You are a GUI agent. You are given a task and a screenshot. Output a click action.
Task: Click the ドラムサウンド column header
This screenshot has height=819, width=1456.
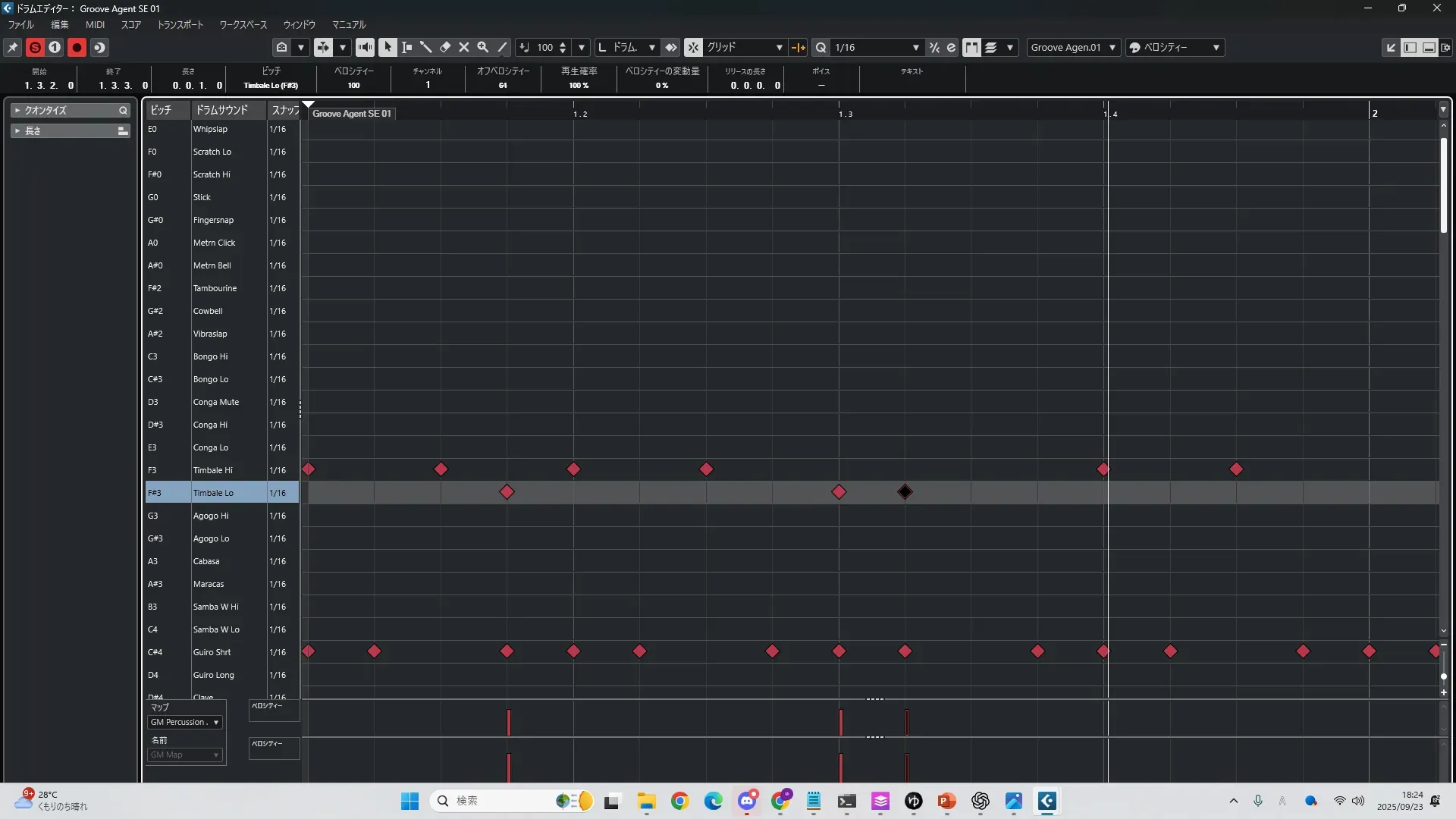click(x=221, y=110)
